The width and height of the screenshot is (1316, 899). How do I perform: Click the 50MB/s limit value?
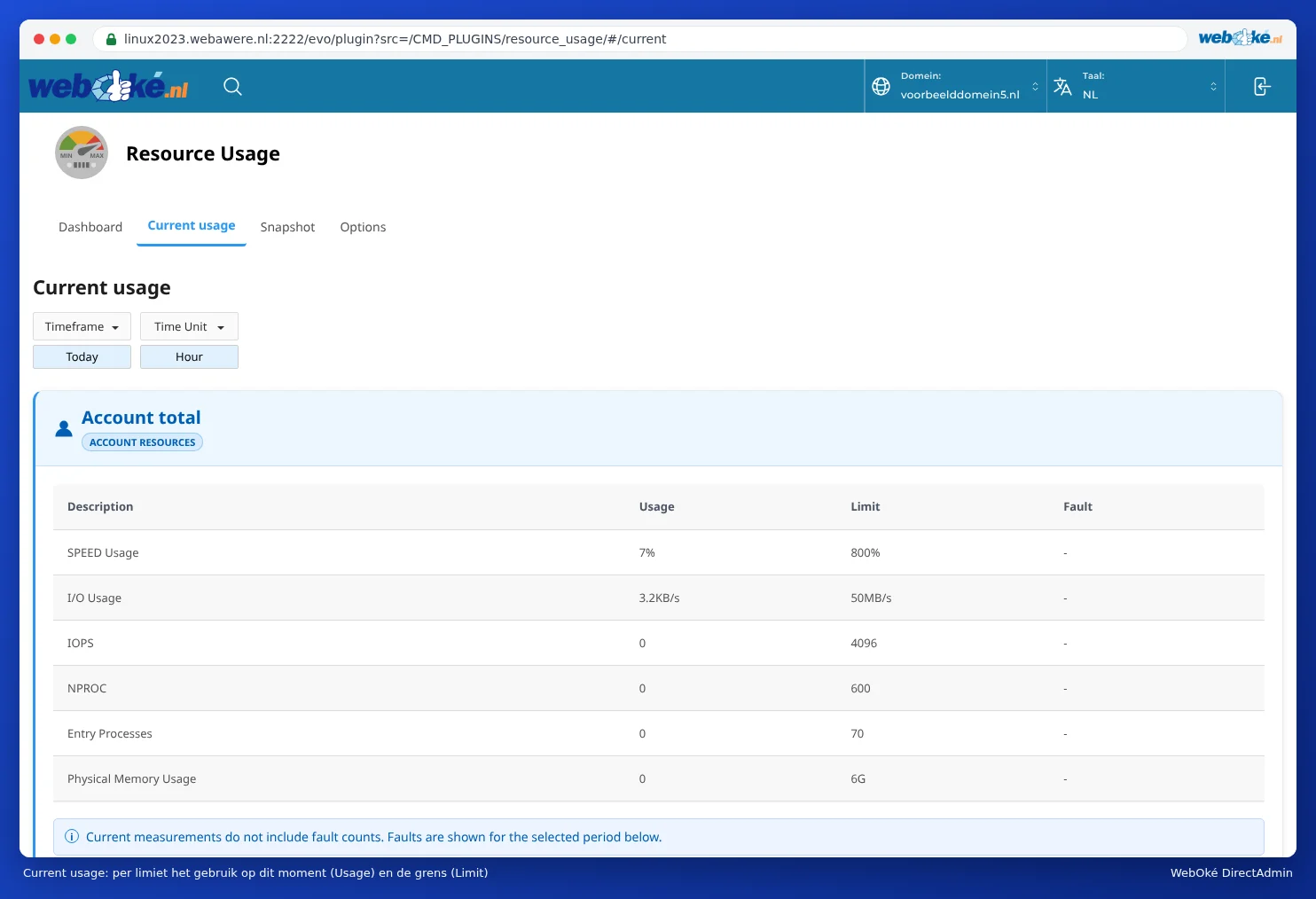(x=871, y=598)
